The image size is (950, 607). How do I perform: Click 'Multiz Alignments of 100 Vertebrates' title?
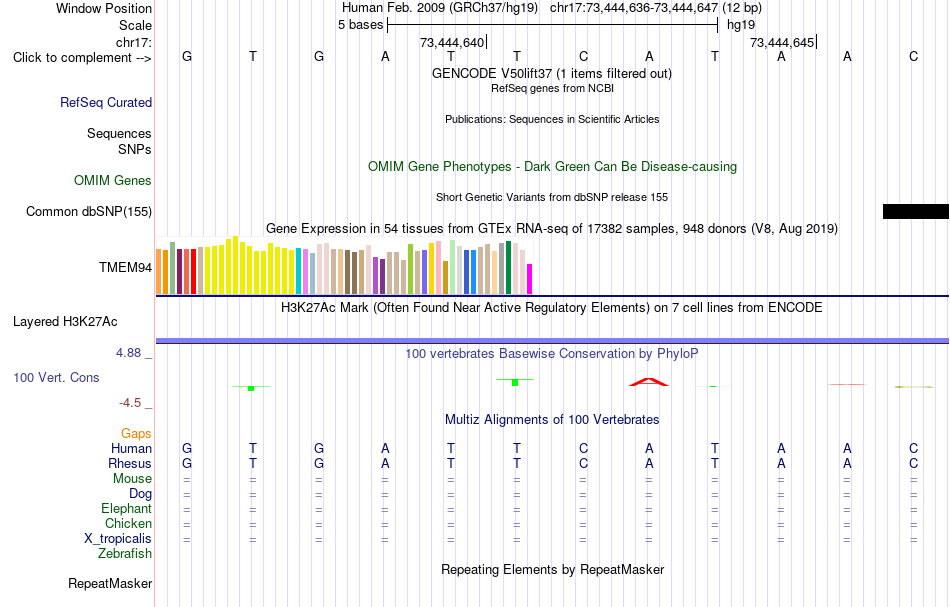[x=552, y=420]
